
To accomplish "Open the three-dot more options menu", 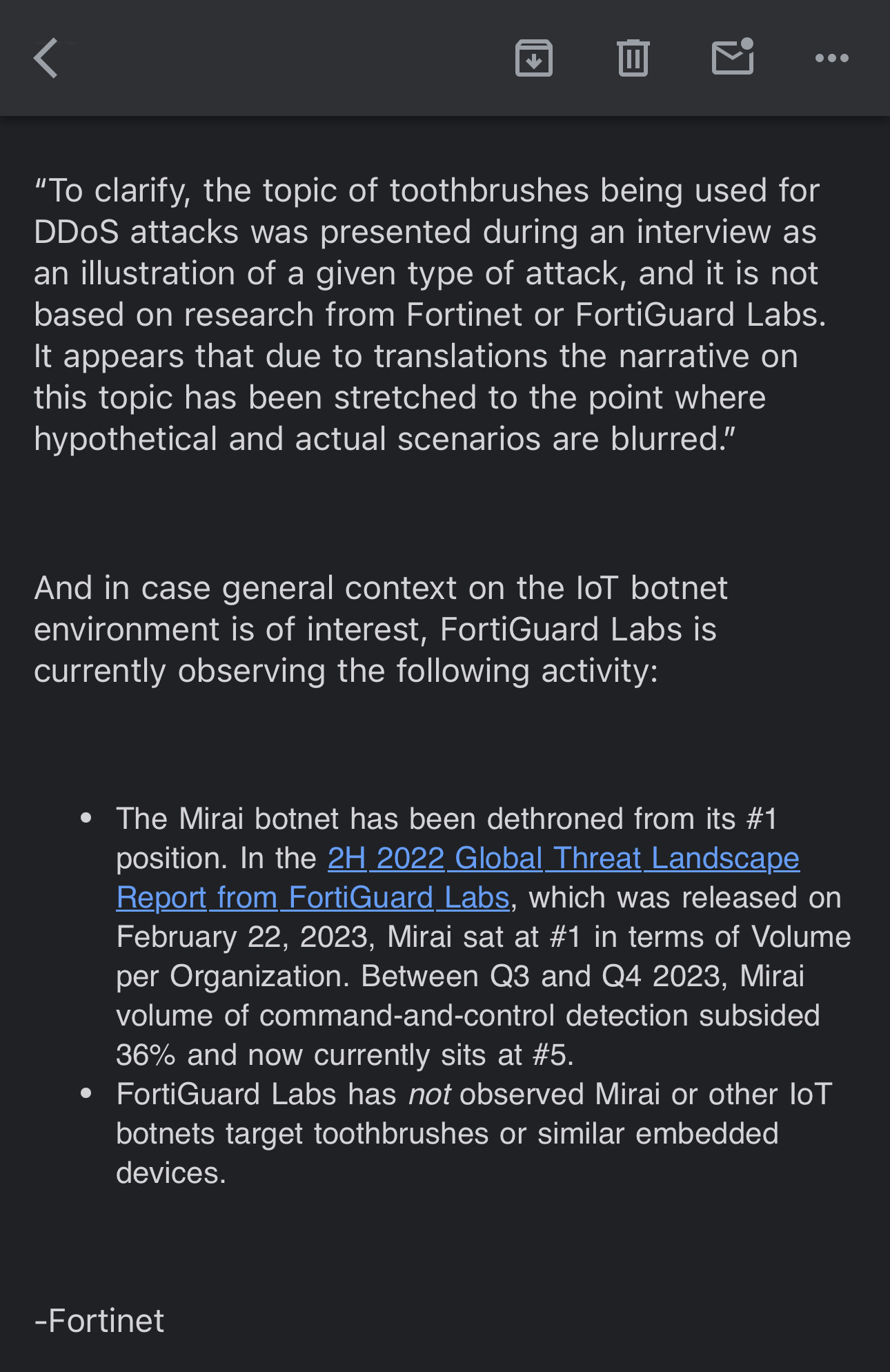I will pyautogui.click(x=831, y=58).
